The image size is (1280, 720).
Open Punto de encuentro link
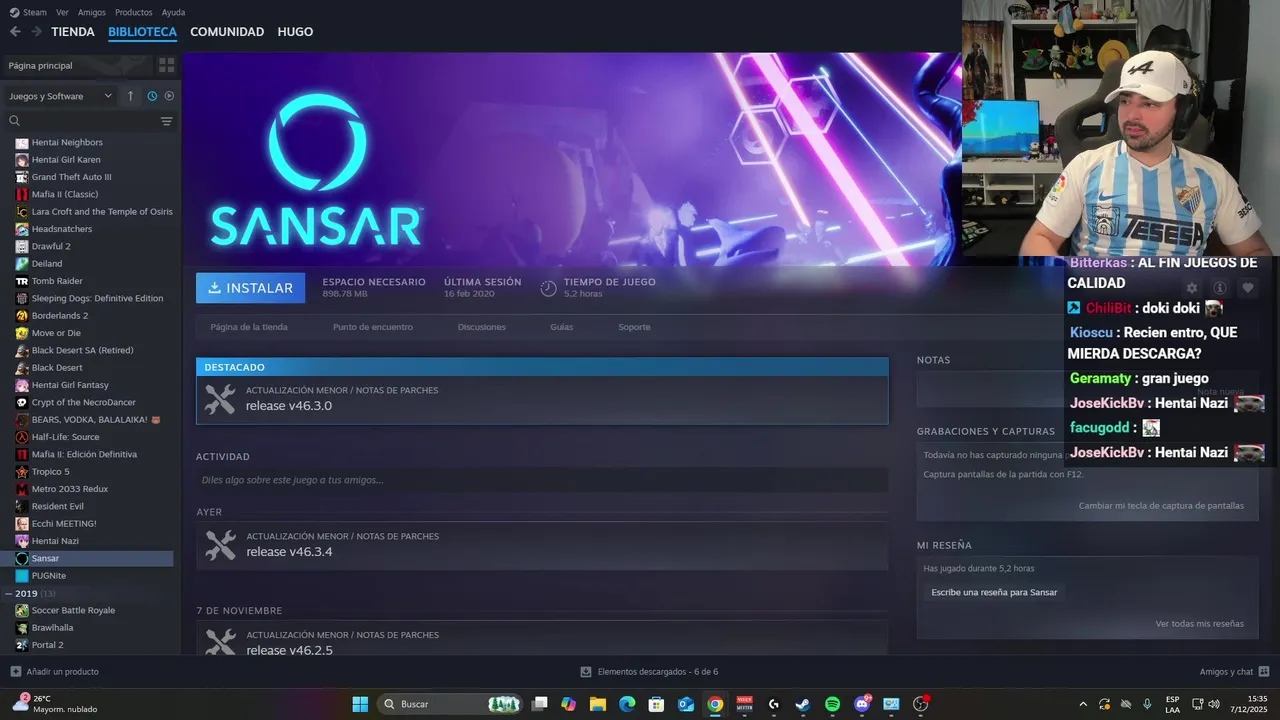(x=373, y=327)
